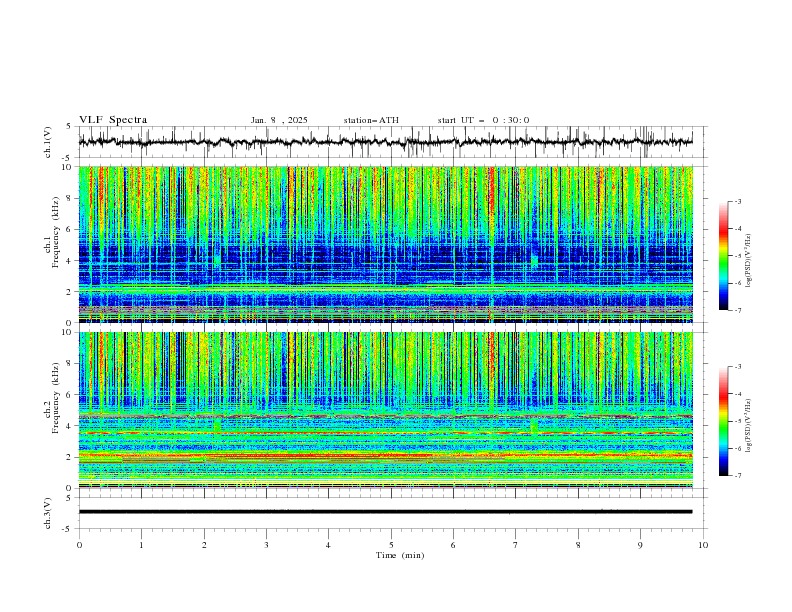
Task: Click the lower color scale bar
Action: click(724, 421)
